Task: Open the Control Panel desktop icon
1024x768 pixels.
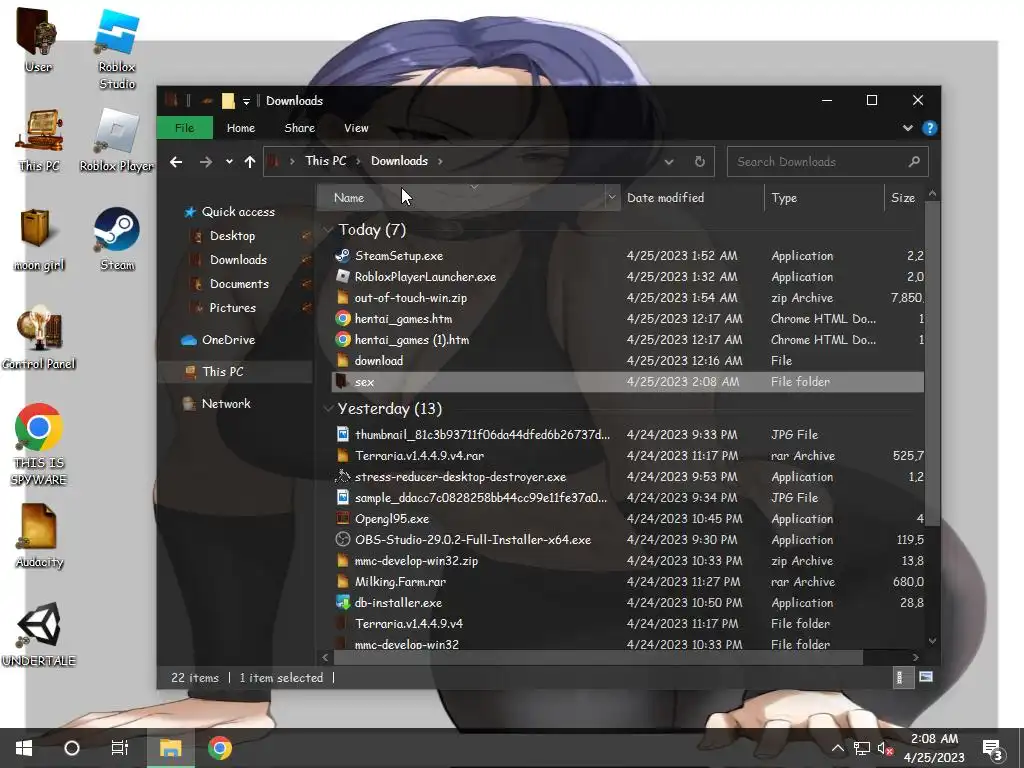Action: click(x=39, y=339)
